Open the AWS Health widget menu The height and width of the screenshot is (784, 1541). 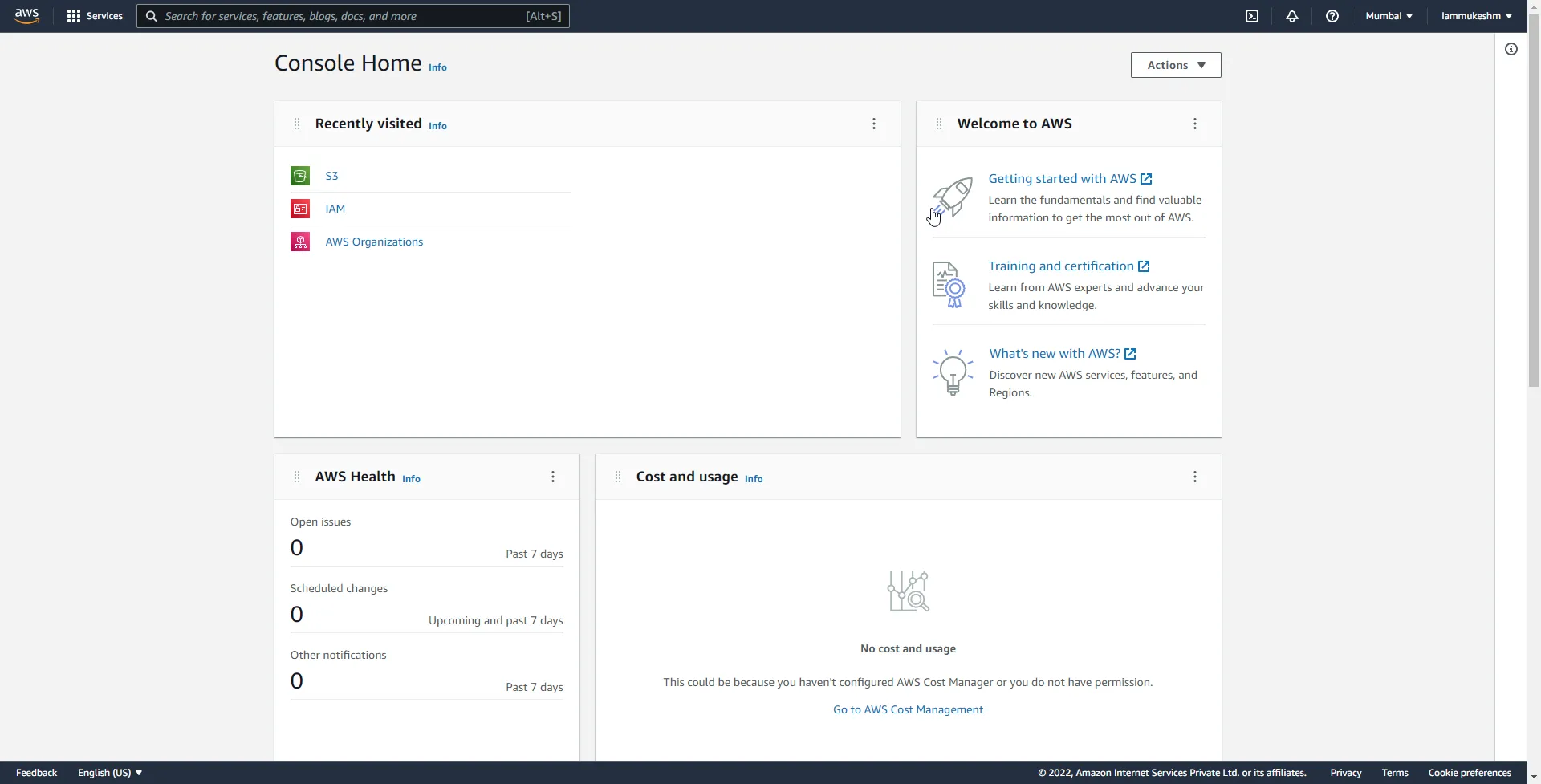point(552,475)
